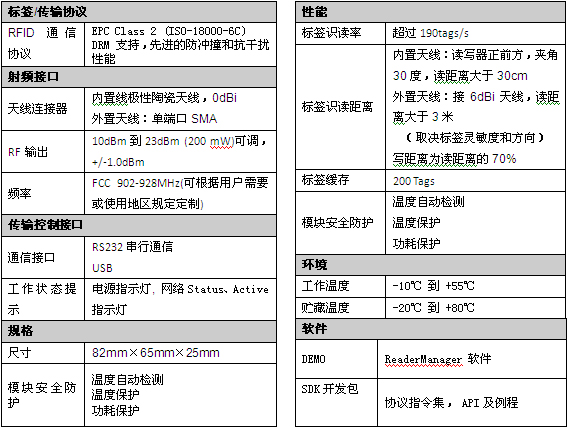Click the '尺寸' label cell
This screenshot has width=570, height=430.
click(43, 353)
